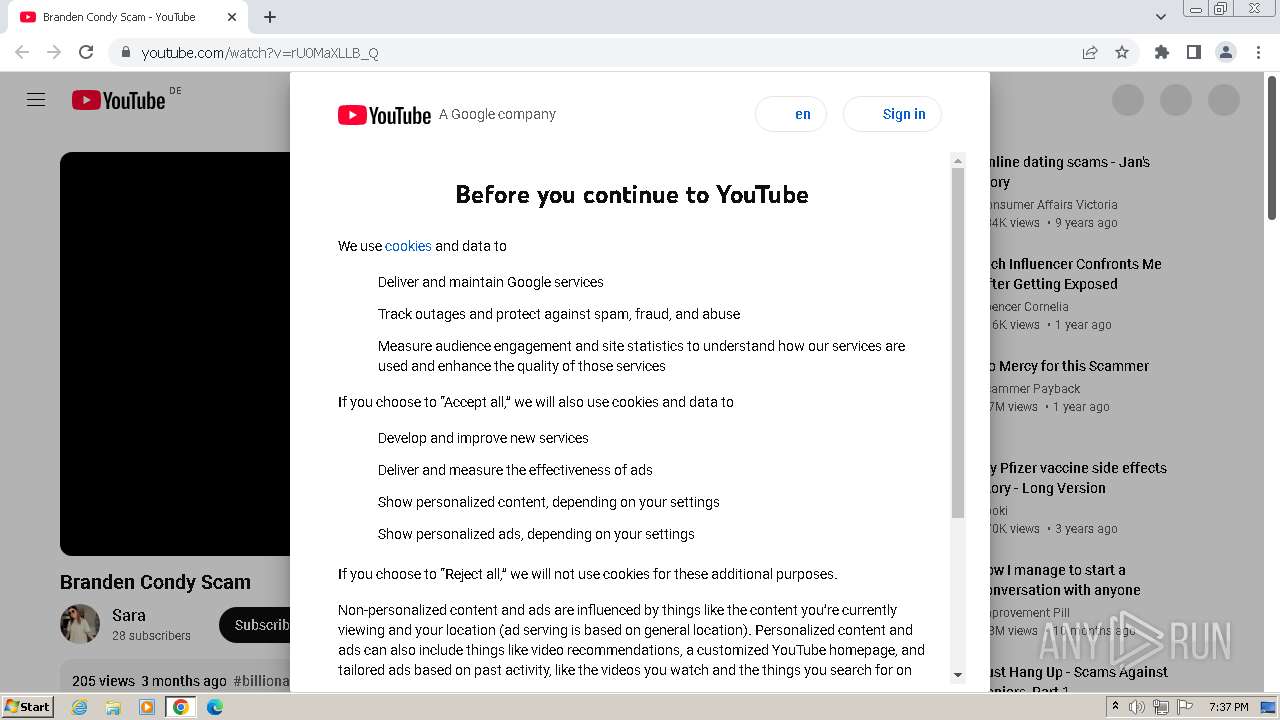1280x720 pixels.
Task: Launch Microsoft Edge from the taskbar
Action: [x=215, y=707]
